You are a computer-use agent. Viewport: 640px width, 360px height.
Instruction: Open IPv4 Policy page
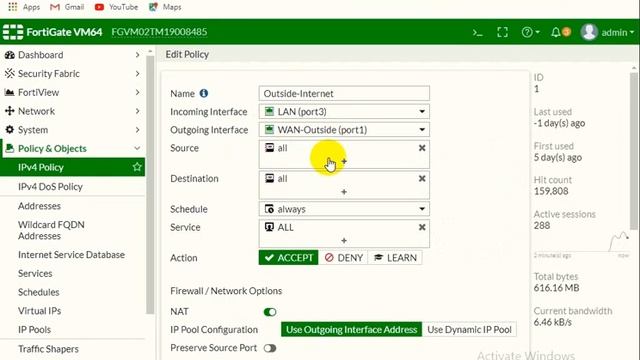[x=72, y=167]
